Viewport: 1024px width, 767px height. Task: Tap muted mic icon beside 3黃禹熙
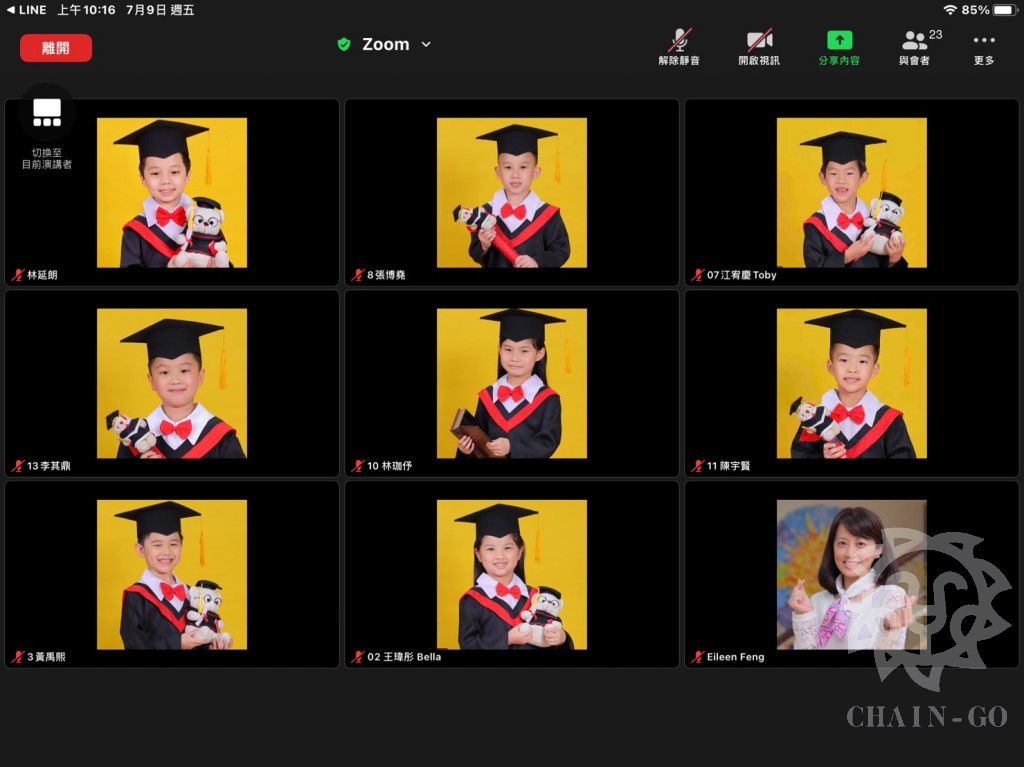click(x=18, y=657)
